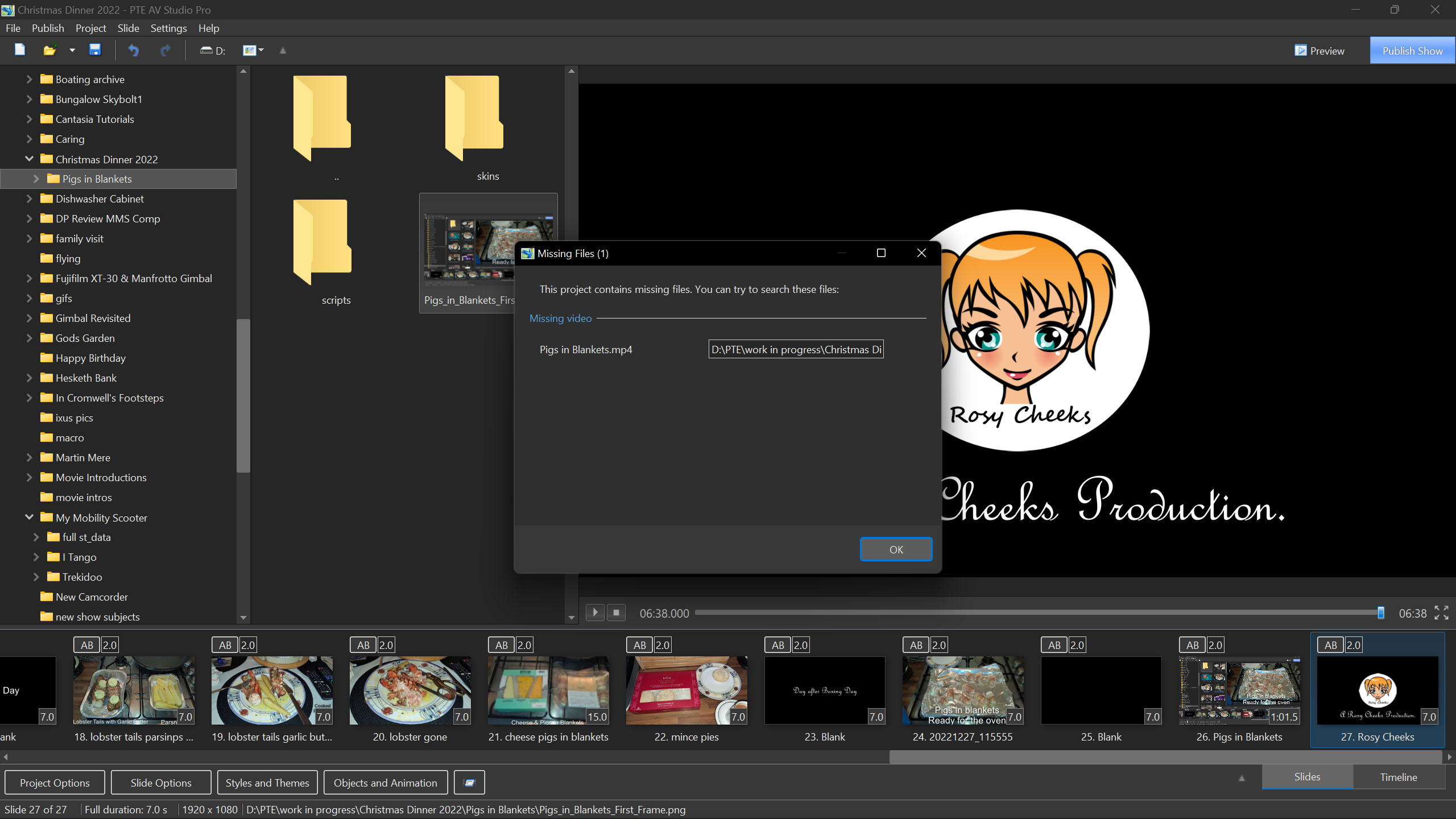Switch to the Timeline tab

tap(1398, 777)
